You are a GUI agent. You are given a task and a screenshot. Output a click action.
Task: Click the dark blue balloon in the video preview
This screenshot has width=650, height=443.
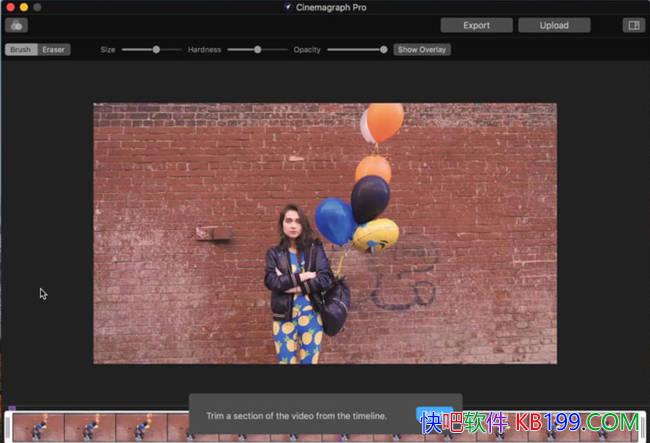pos(370,197)
